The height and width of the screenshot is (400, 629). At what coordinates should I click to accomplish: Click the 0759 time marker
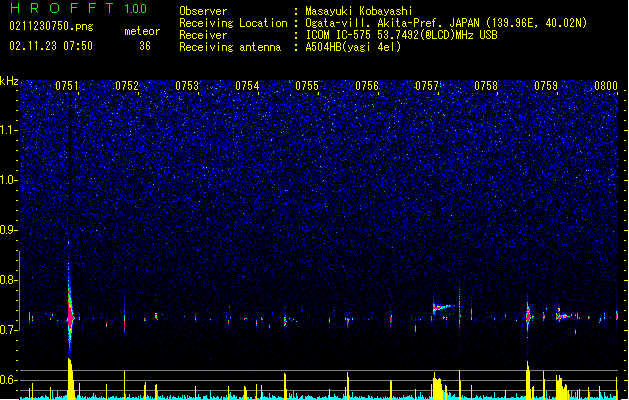tap(546, 86)
